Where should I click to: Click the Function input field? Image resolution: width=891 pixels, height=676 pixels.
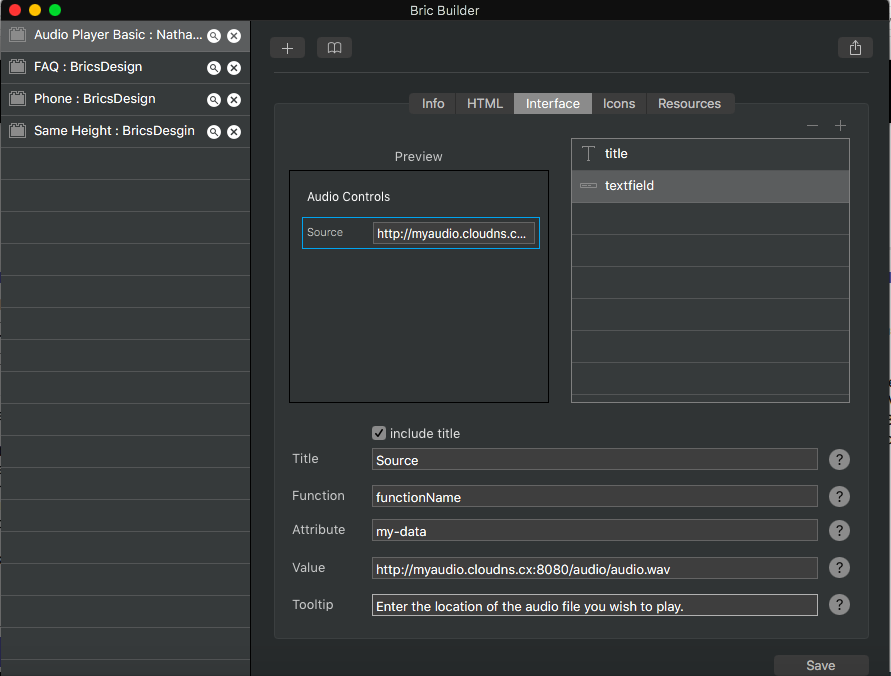(594, 497)
